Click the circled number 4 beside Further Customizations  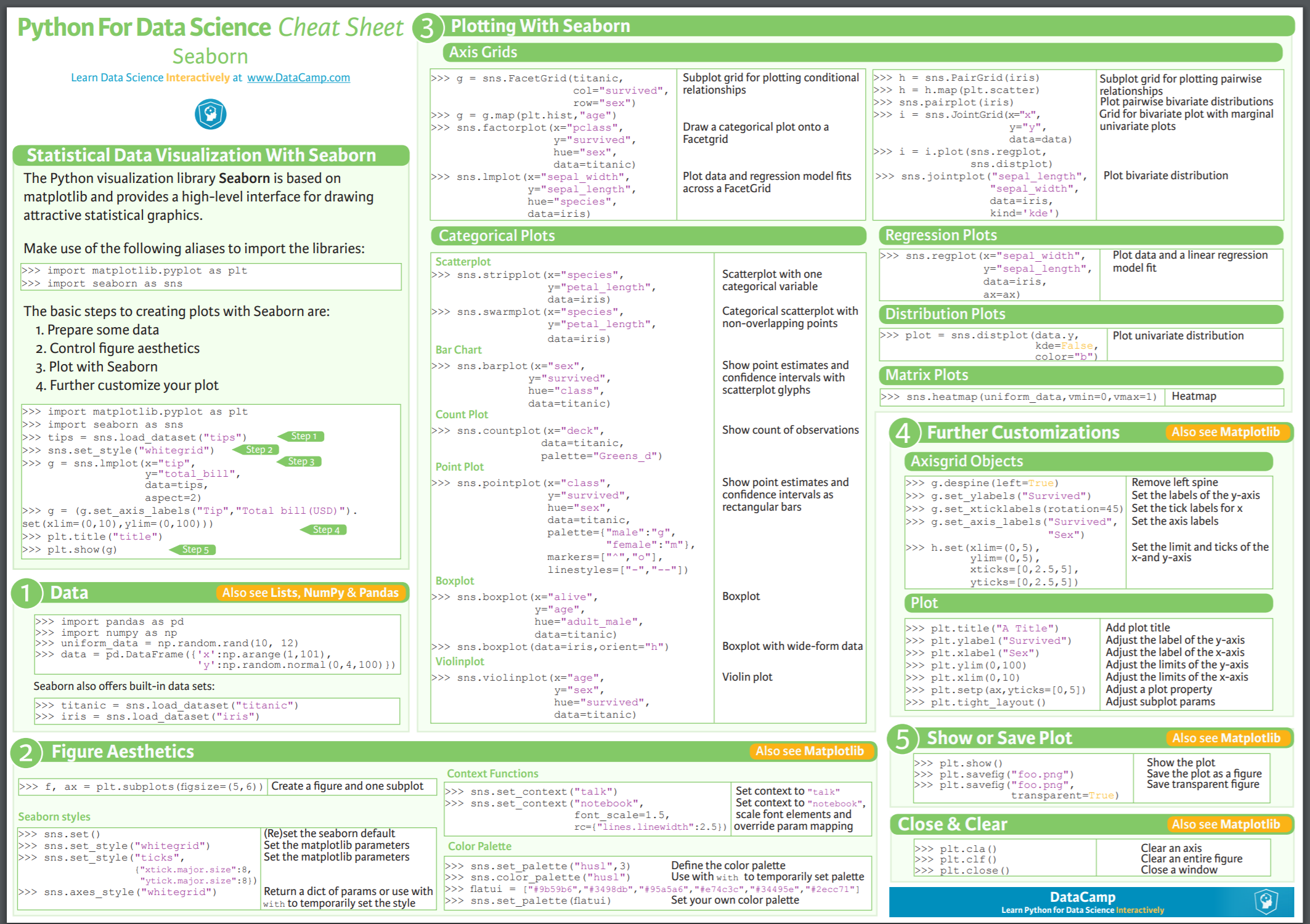903,432
